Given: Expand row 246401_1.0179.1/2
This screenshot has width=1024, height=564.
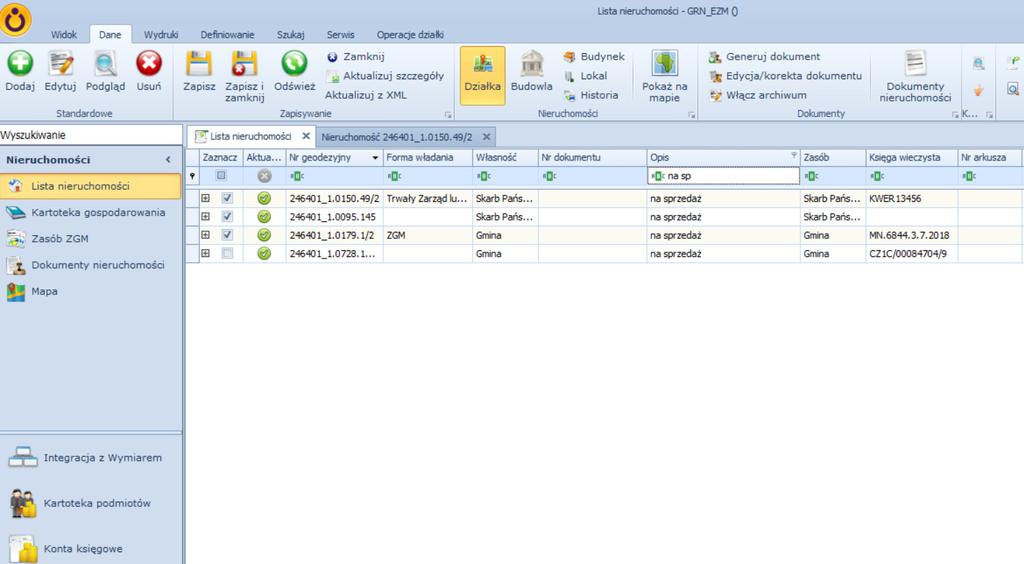Looking at the screenshot, I should pyautogui.click(x=206, y=234).
